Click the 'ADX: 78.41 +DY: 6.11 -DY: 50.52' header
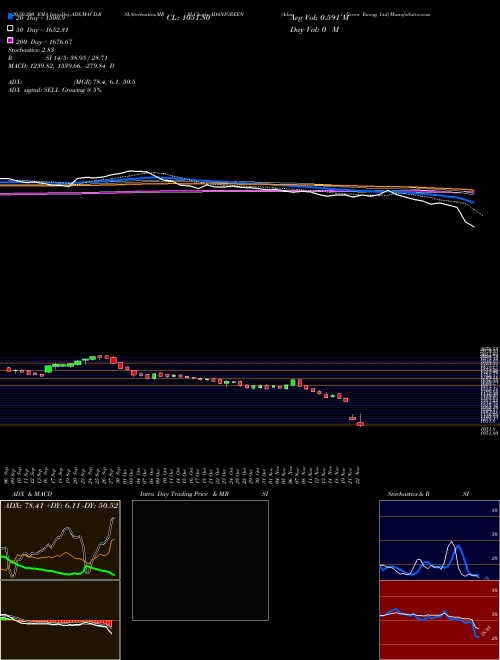This screenshot has width=500, height=660. pos(61,505)
